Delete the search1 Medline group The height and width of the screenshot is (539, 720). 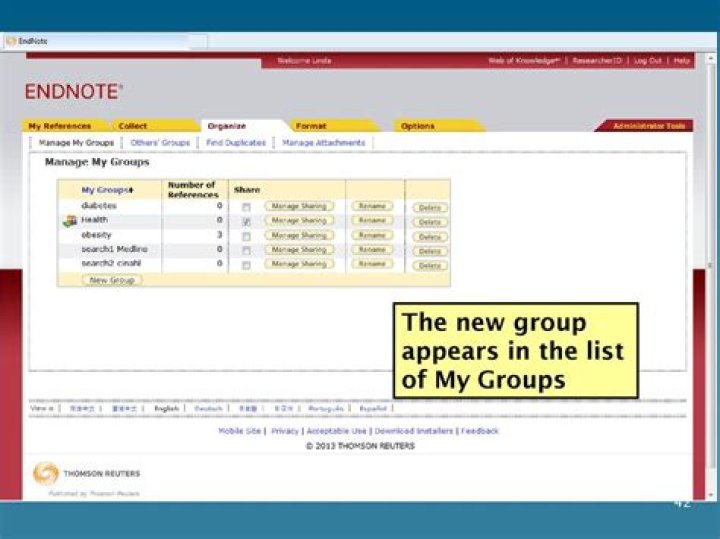(x=430, y=251)
